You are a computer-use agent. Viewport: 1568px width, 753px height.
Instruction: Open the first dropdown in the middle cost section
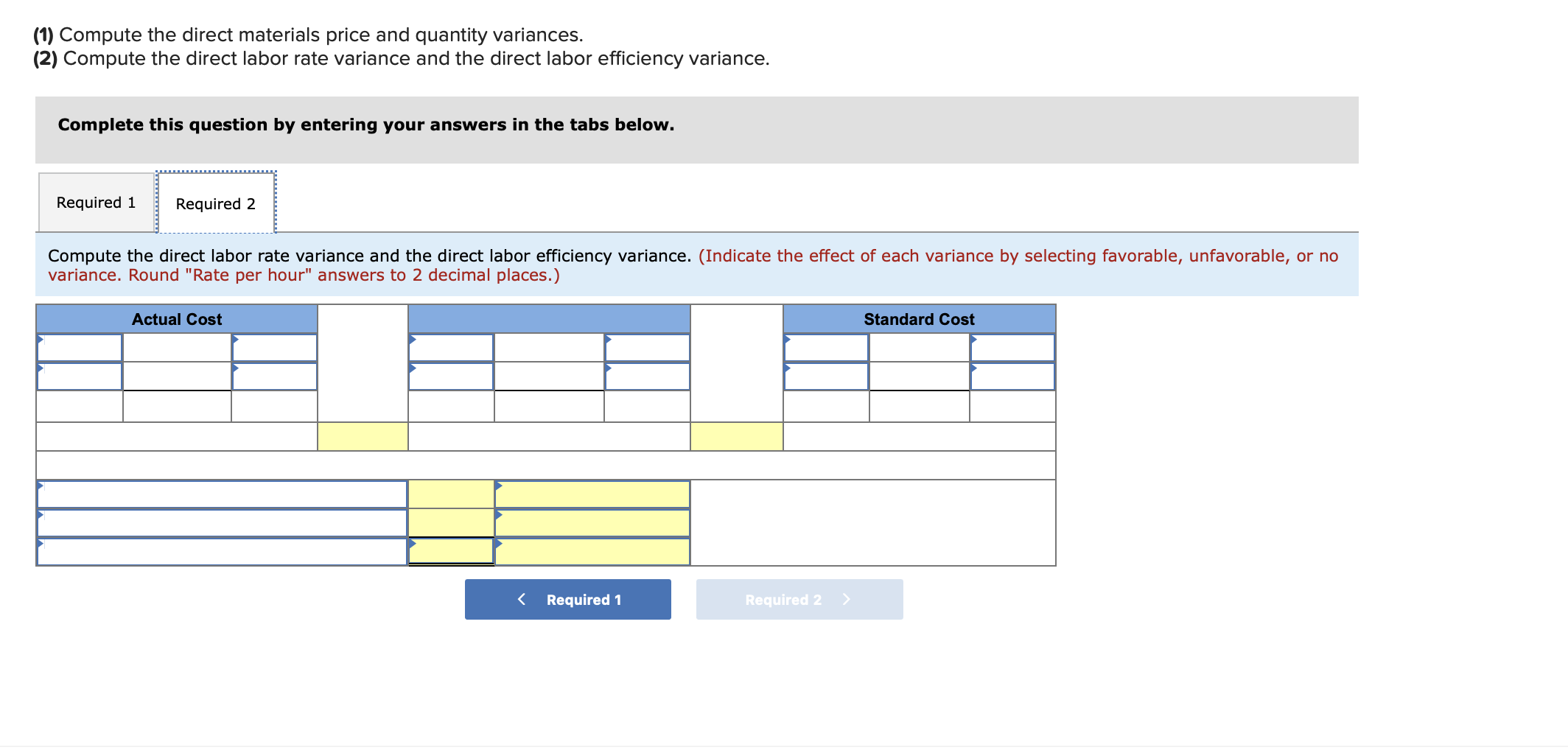[x=451, y=346]
